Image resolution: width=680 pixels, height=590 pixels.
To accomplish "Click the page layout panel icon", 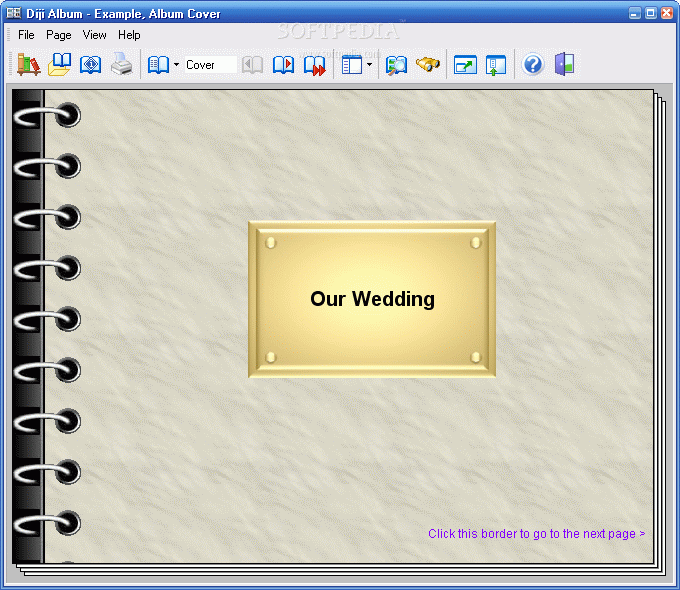I will tap(352, 65).
